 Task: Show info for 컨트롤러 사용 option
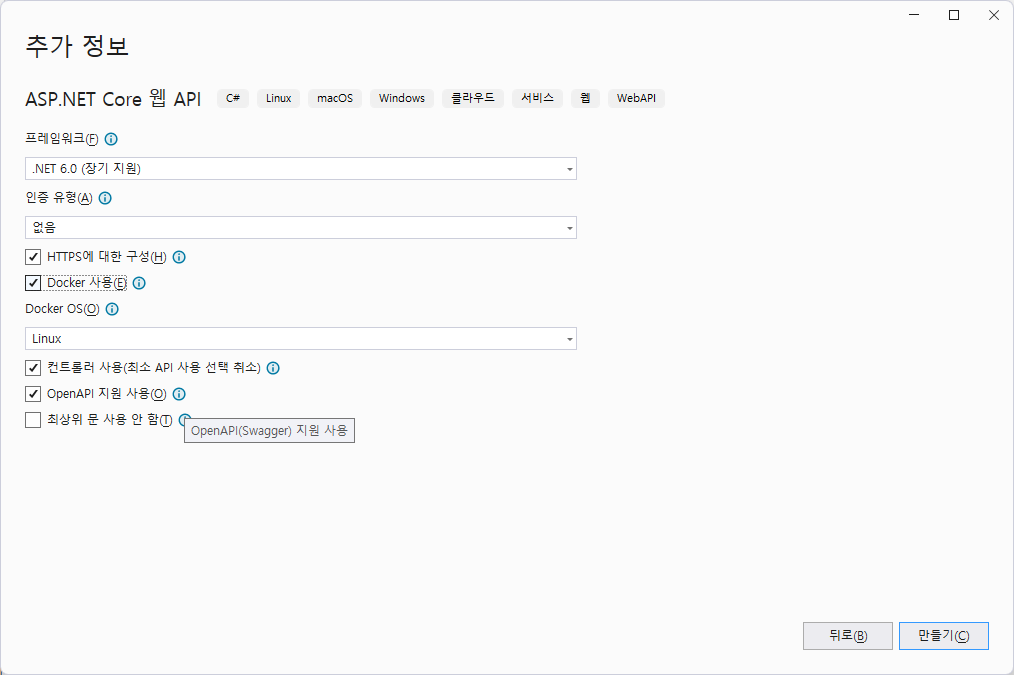coord(274,368)
